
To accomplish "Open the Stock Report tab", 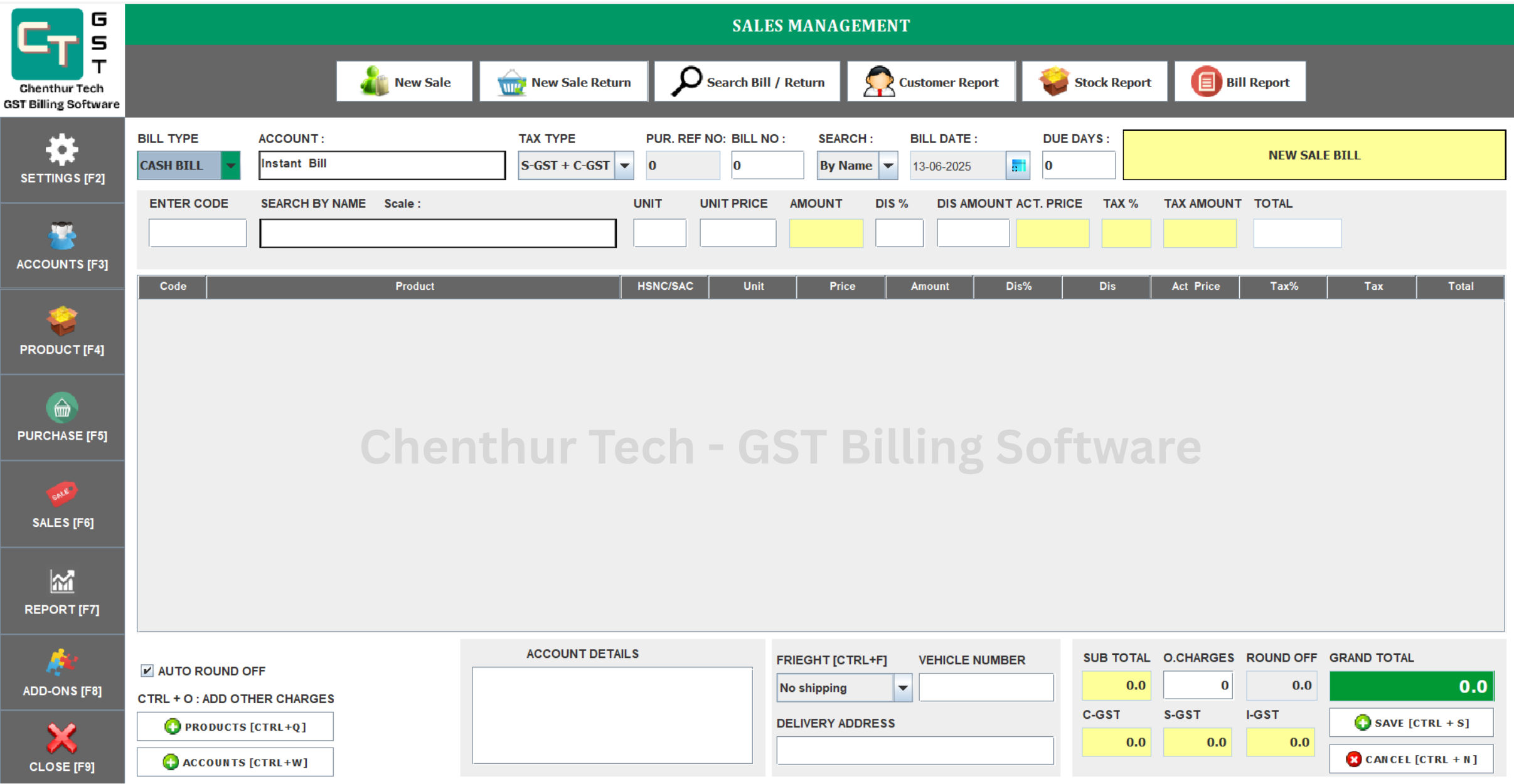I will [x=1094, y=82].
